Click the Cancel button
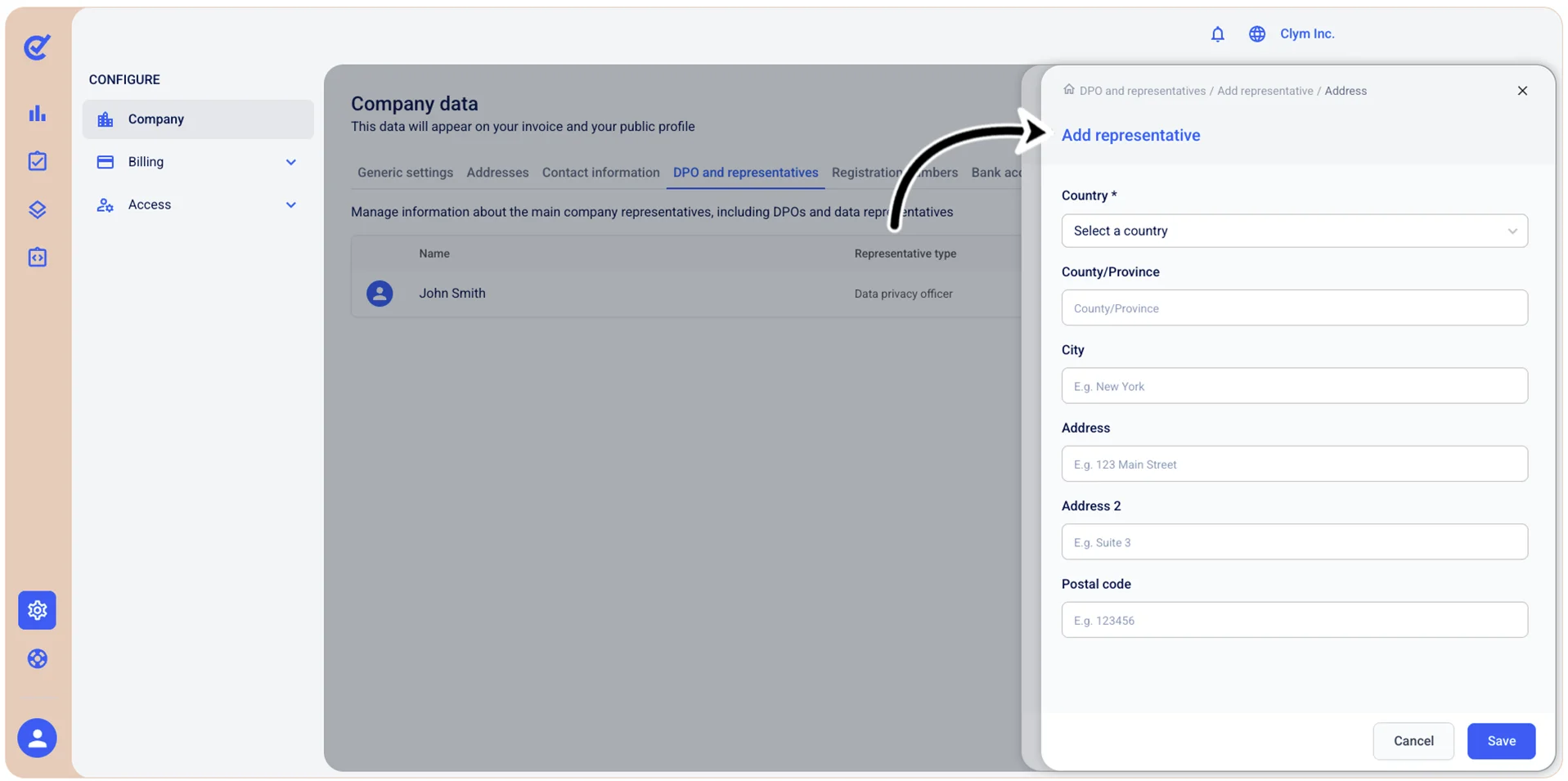The height and width of the screenshot is (781, 1568). [x=1413, y=741]
